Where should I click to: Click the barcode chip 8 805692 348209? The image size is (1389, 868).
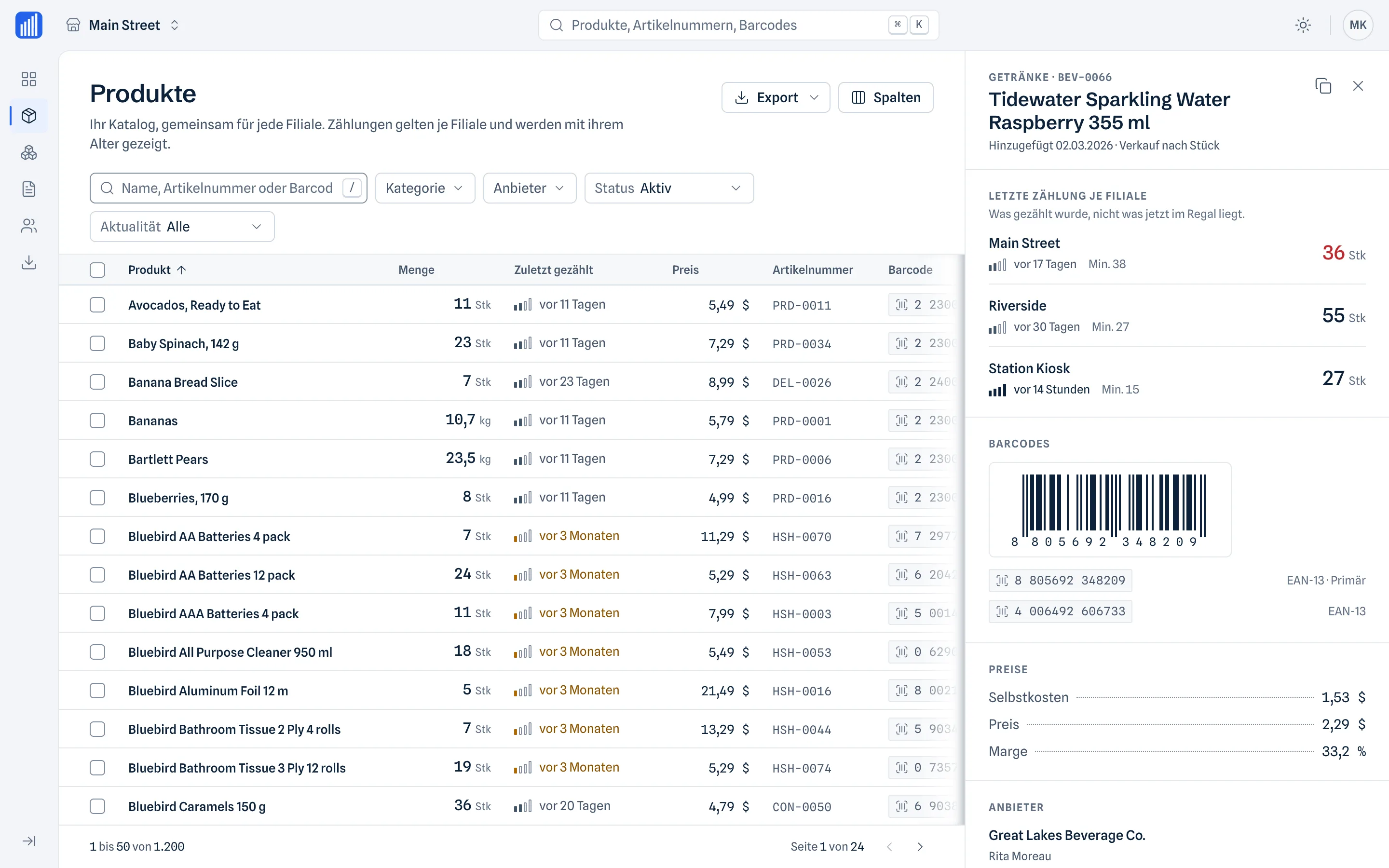point(1060,581)
